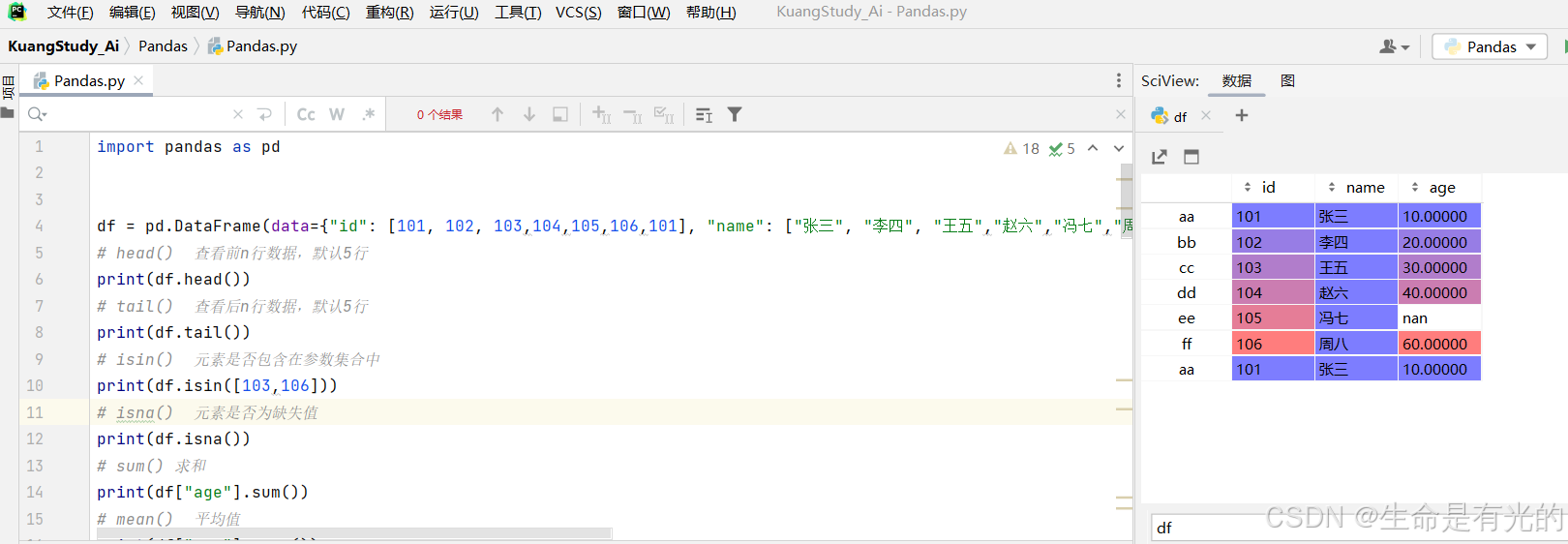1568x544 pixels.
Task: Open the PyCharm application logo
Action: 16,12
